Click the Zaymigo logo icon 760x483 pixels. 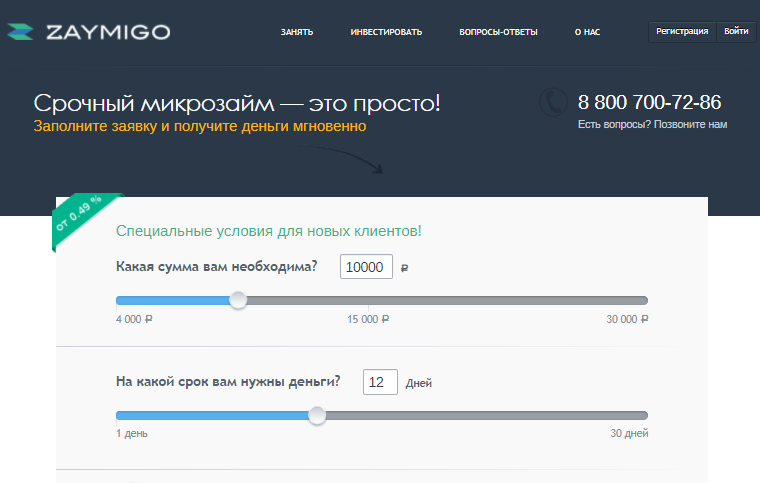coord(20,32)
